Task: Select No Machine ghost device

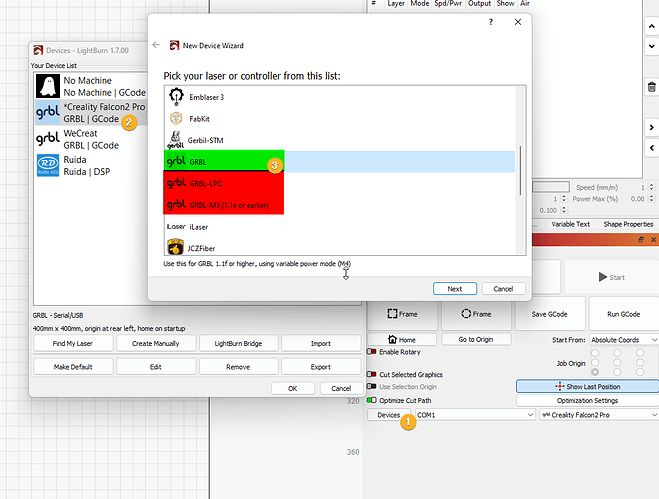Action: click(91, 86)
